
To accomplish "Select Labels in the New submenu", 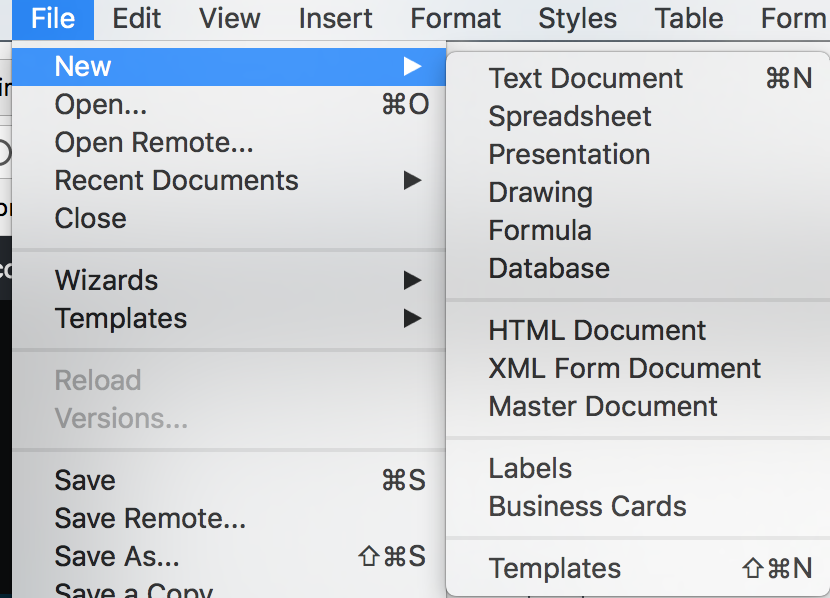I will click(x=638, y=469).
